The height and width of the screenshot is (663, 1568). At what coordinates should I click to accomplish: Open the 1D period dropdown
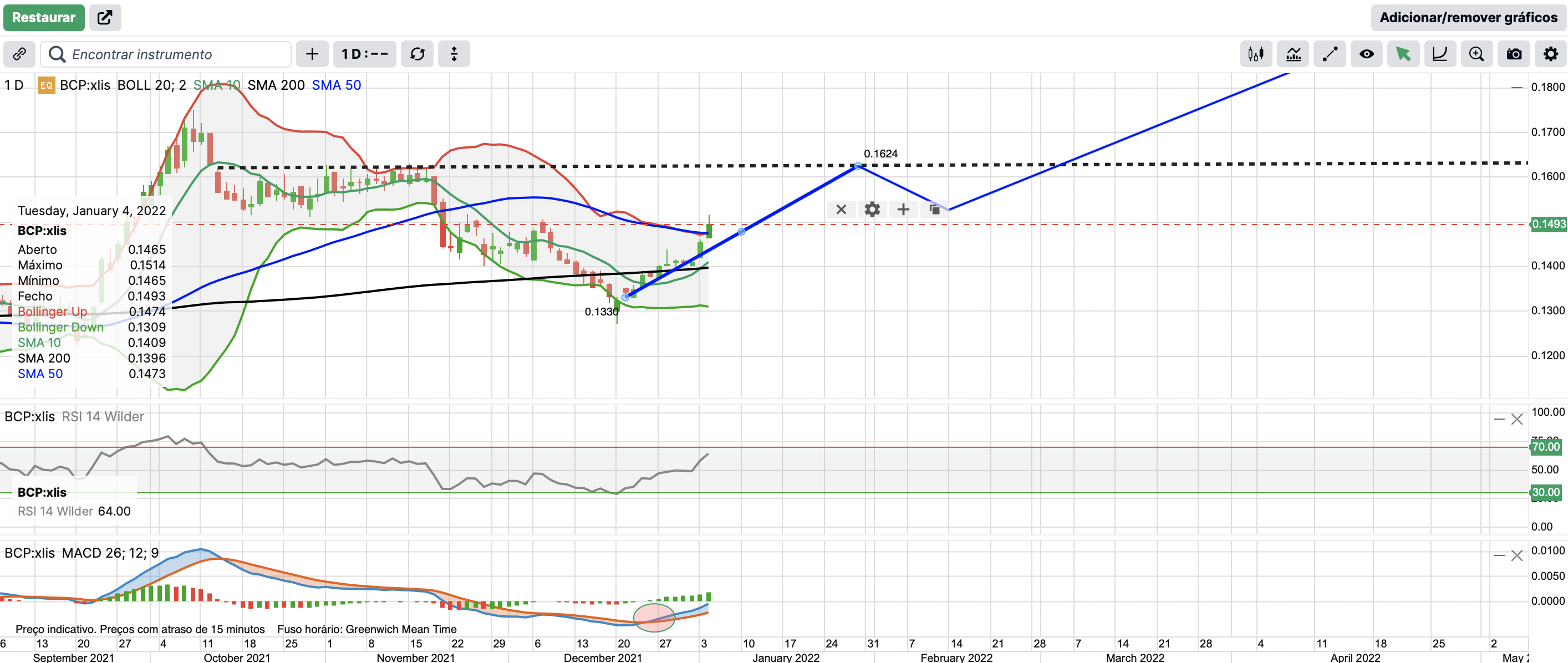point(364,54)
